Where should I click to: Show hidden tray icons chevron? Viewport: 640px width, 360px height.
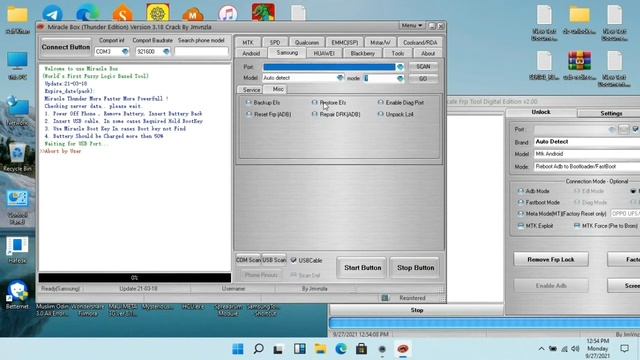pyautogui.click(x=541, y=349)
